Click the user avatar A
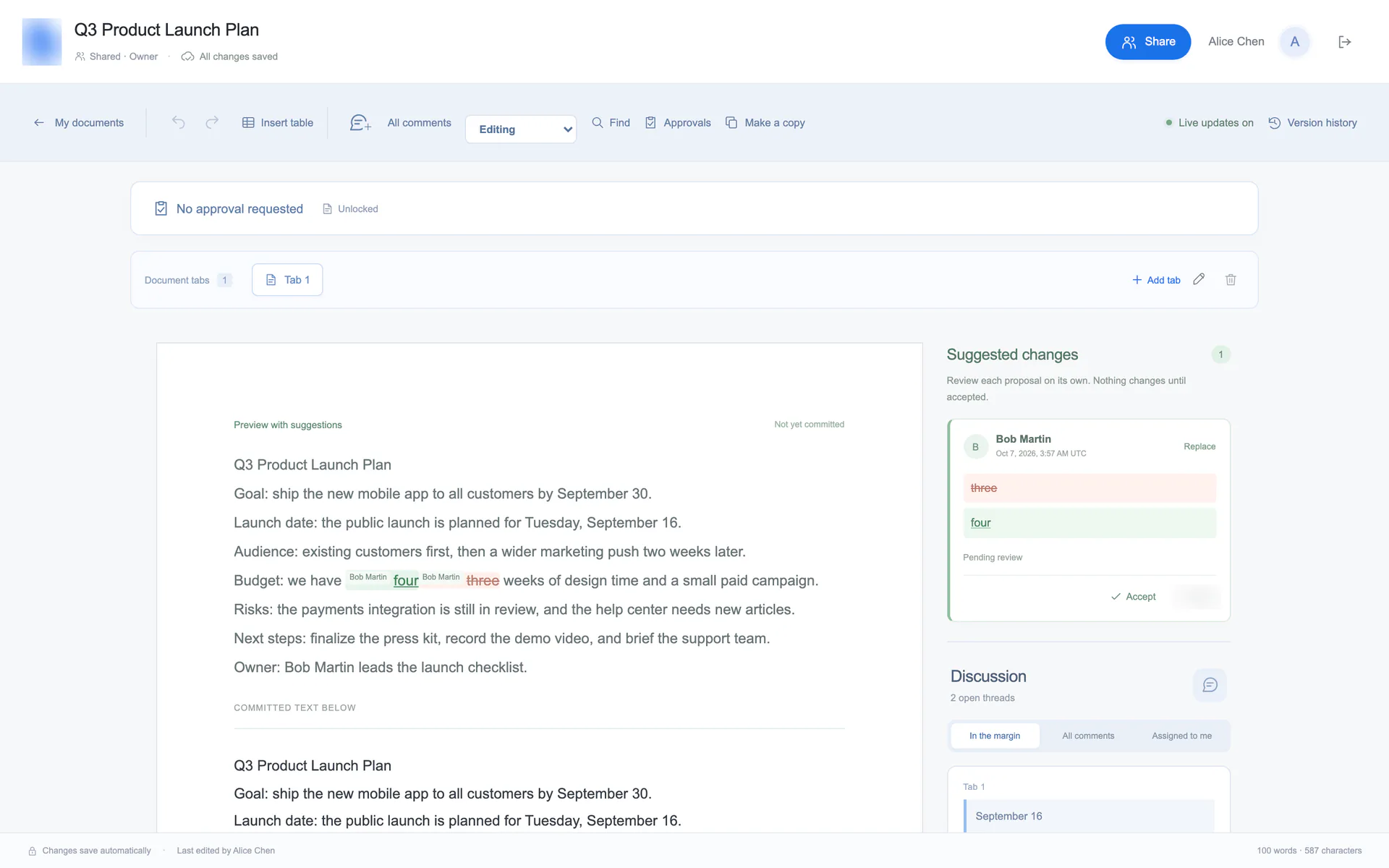The image size is (1389, 868). point(1294,42)
